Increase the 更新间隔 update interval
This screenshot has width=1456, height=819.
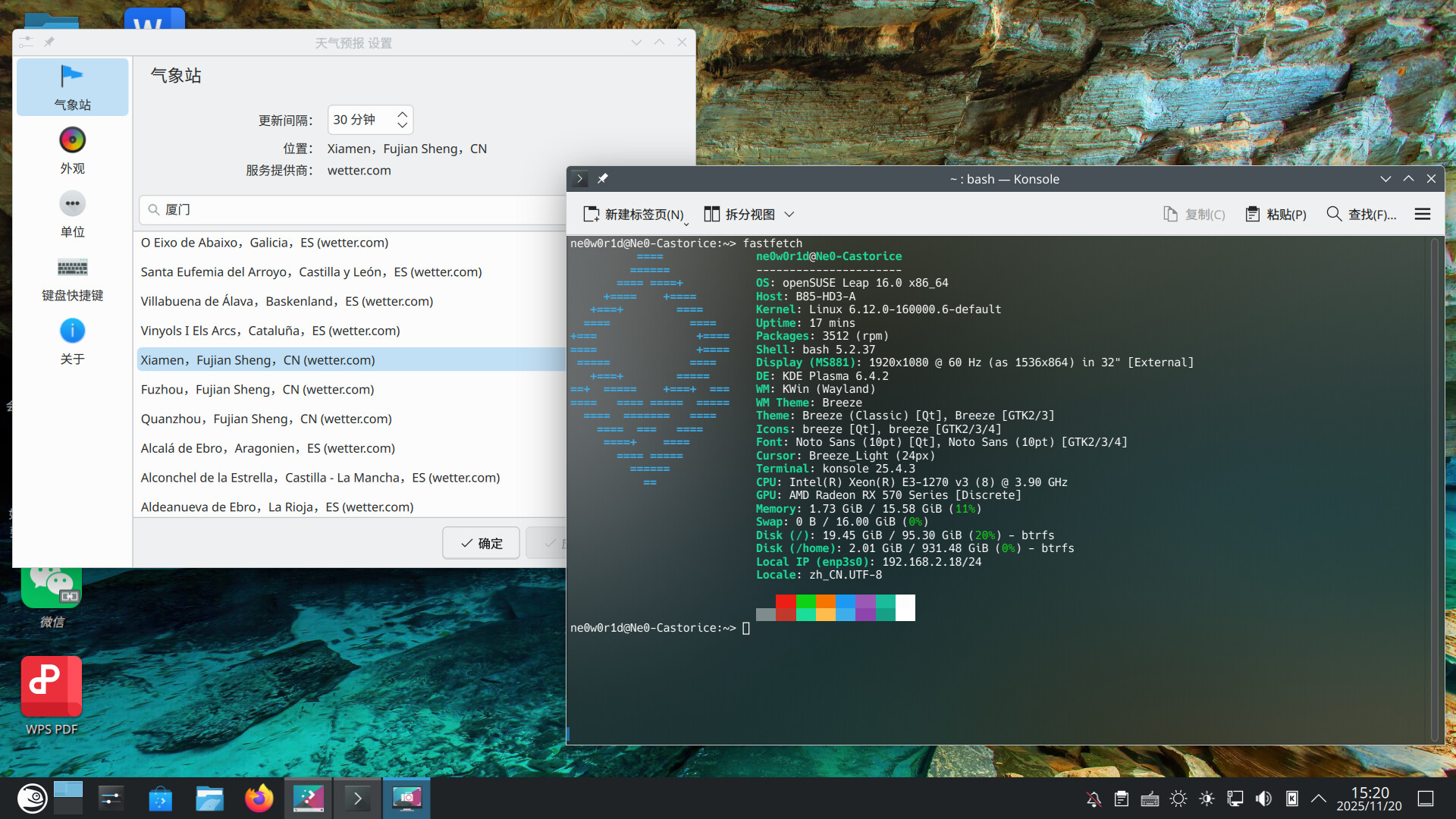pyautogui.click(x=403, y=114)
